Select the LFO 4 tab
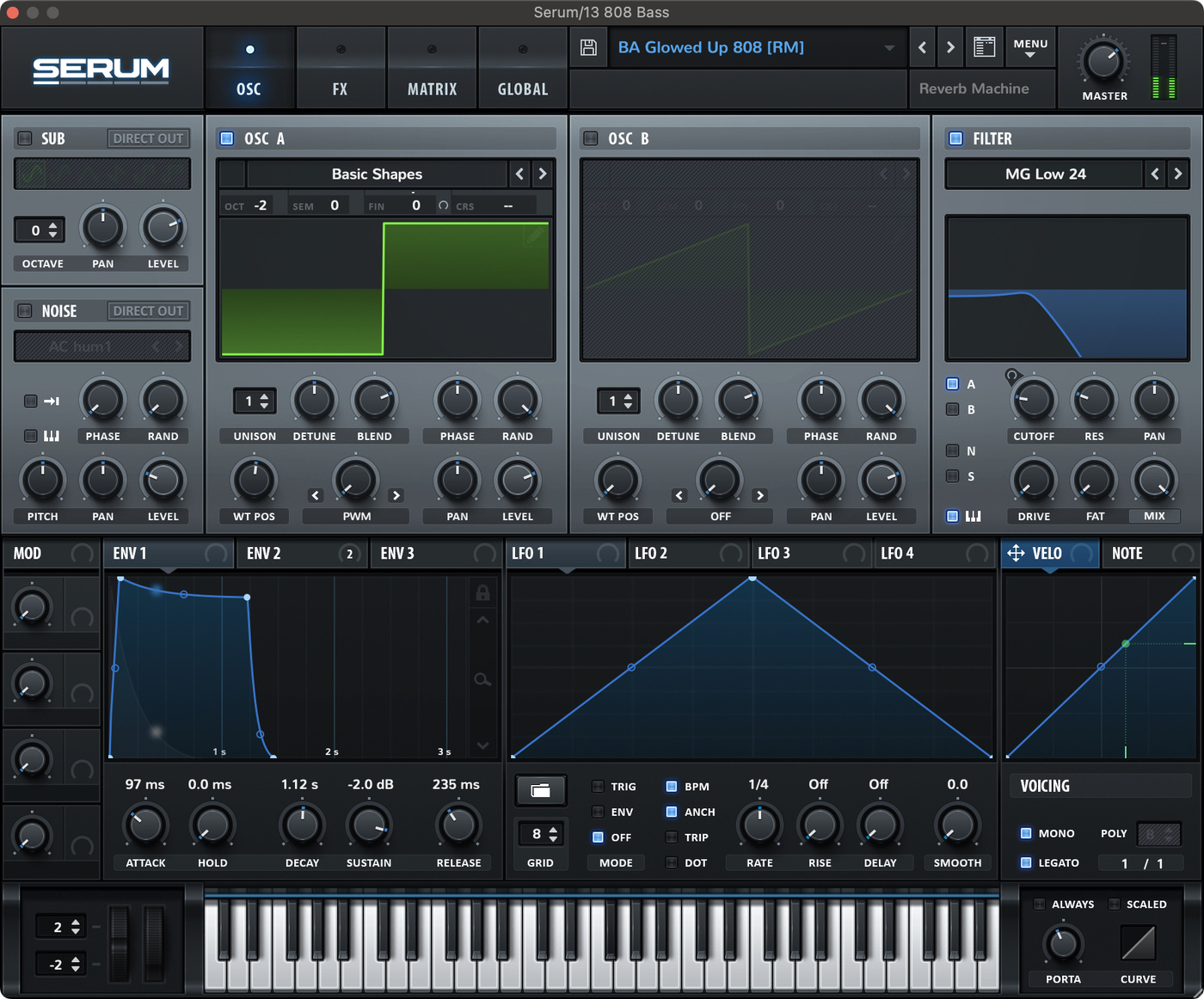This screenshot has height=999, width=1204. [935, 553]
